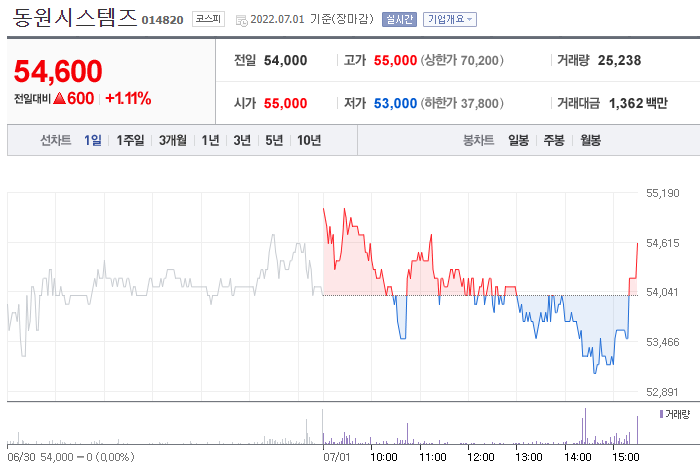
Task: Click the 52,891 price axis label
Action: pyautogui.click(x=662, y=392)
